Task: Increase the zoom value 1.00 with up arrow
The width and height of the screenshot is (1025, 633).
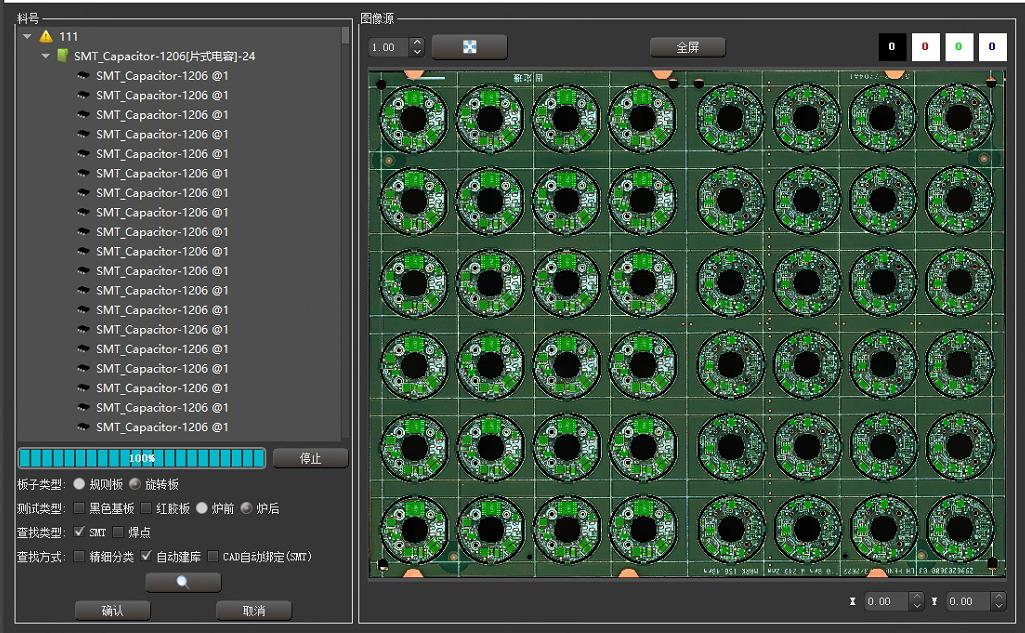Action: [417, 43]
